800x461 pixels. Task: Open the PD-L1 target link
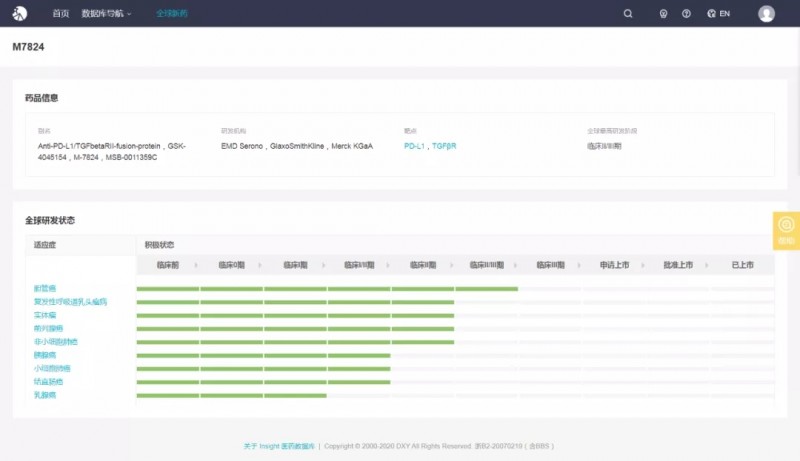414,146
